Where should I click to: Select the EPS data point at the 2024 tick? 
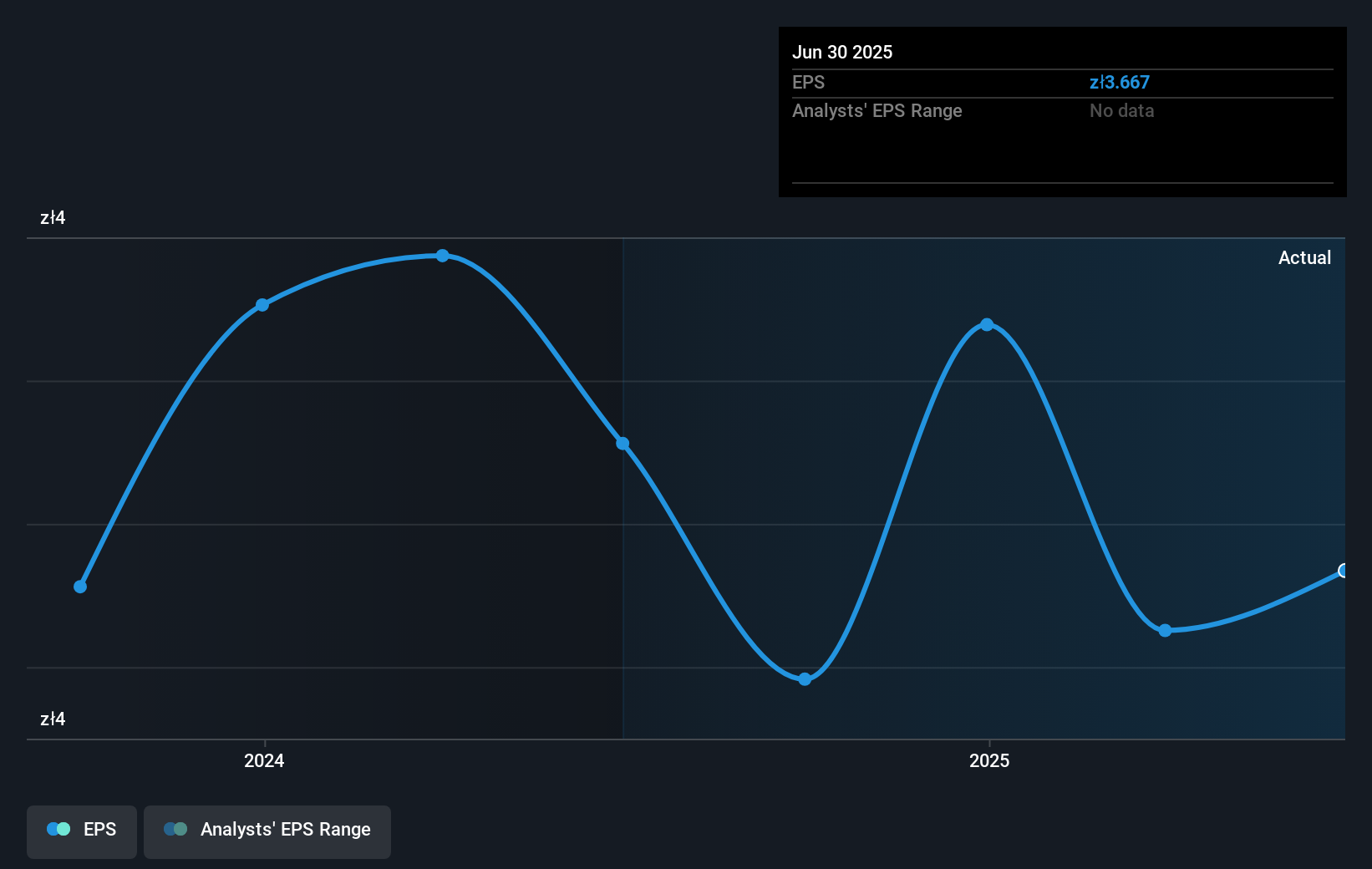pyautogui.click(x=262, y=305)
